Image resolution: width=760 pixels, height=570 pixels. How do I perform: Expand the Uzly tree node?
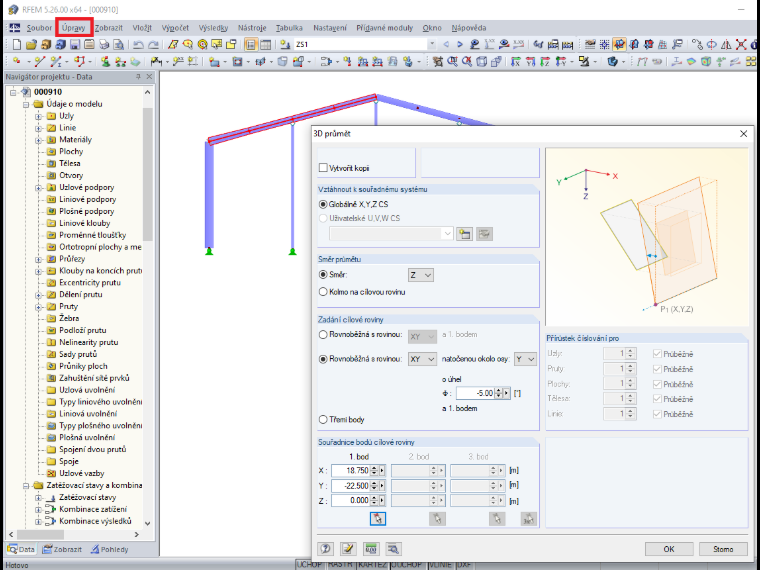pyautogui.click(x=38, y=116)
